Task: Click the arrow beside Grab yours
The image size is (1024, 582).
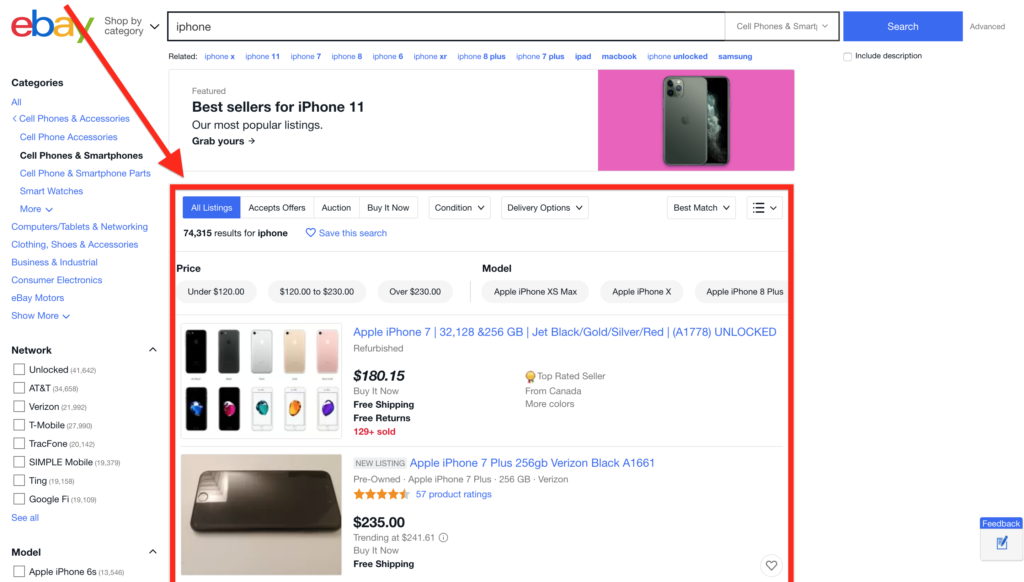Action: [x=251, y=141]
